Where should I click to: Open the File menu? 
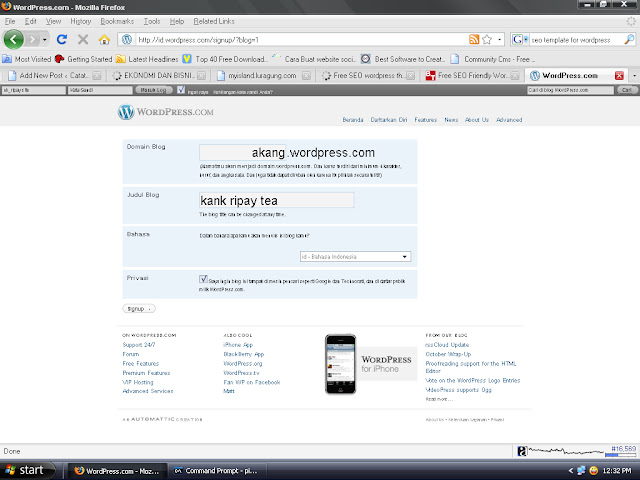[x=10, y=21]
